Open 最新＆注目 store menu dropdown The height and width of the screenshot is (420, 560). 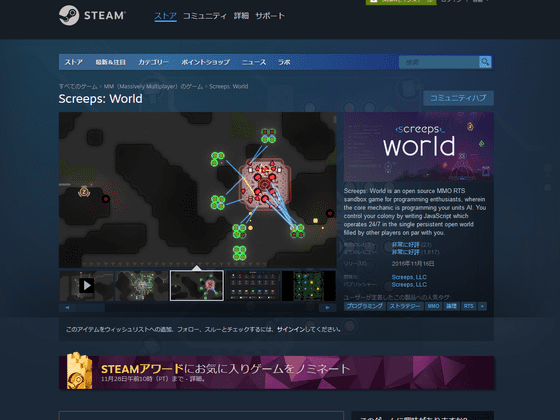click(x=110, y=62)
